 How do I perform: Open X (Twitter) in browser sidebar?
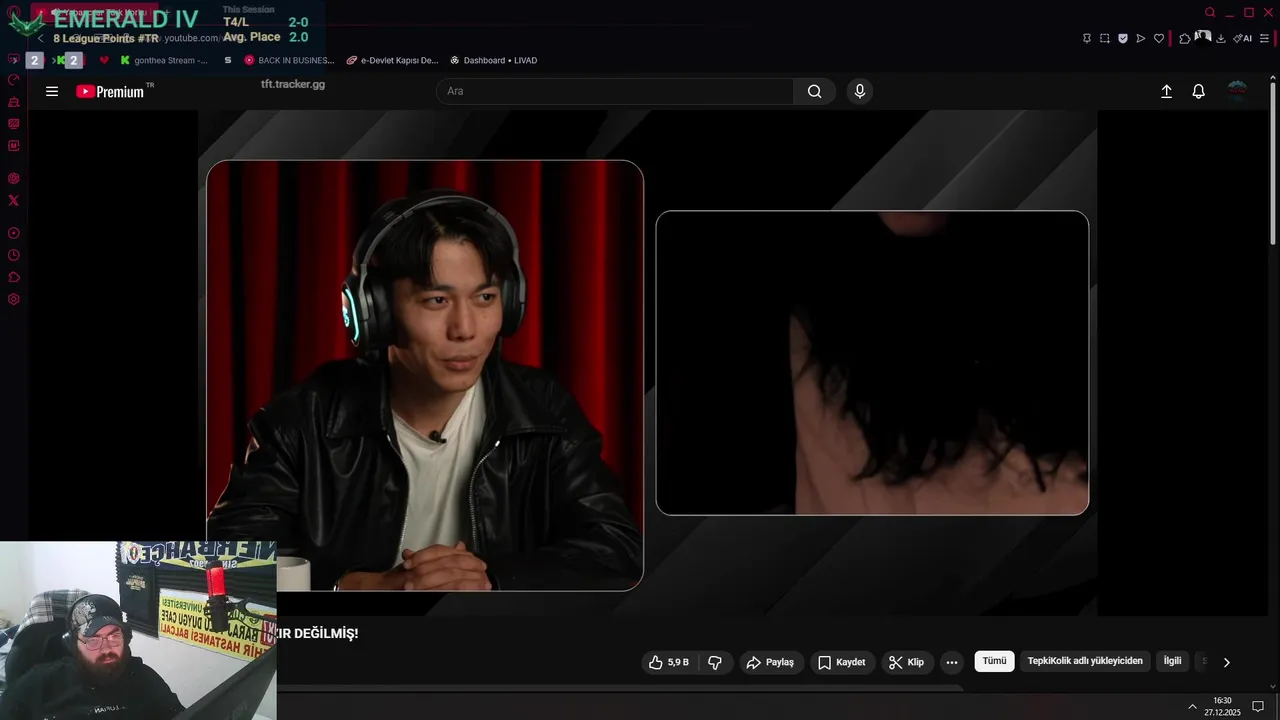tap(14, 201)
